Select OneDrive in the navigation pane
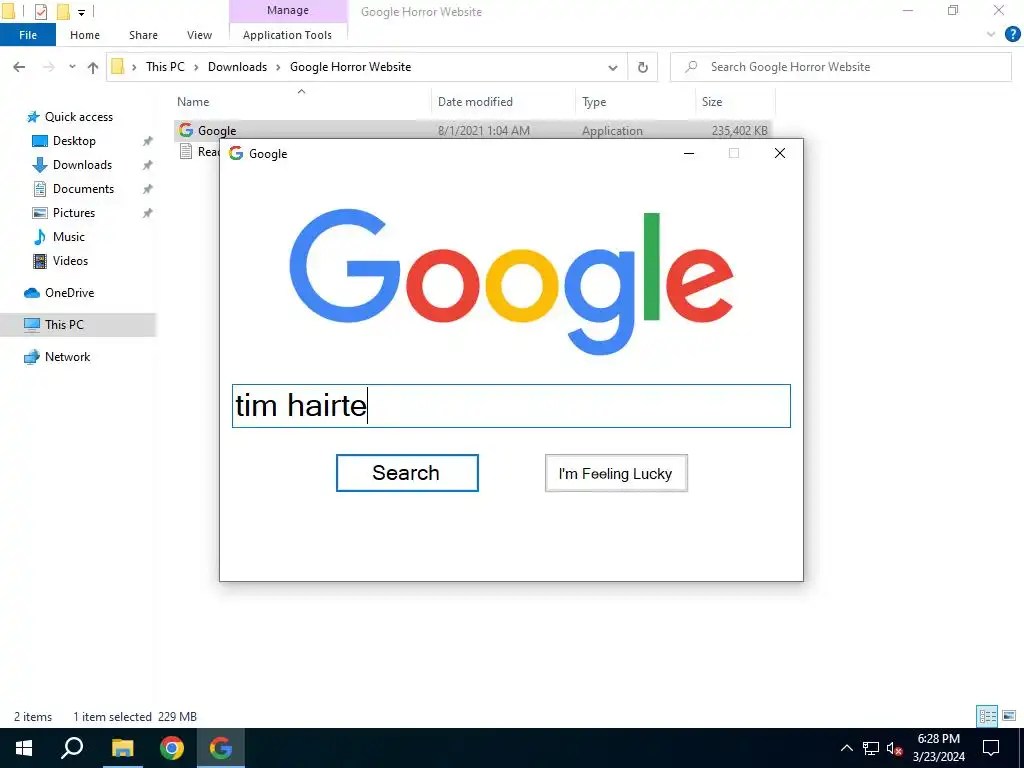 [69, 293]
